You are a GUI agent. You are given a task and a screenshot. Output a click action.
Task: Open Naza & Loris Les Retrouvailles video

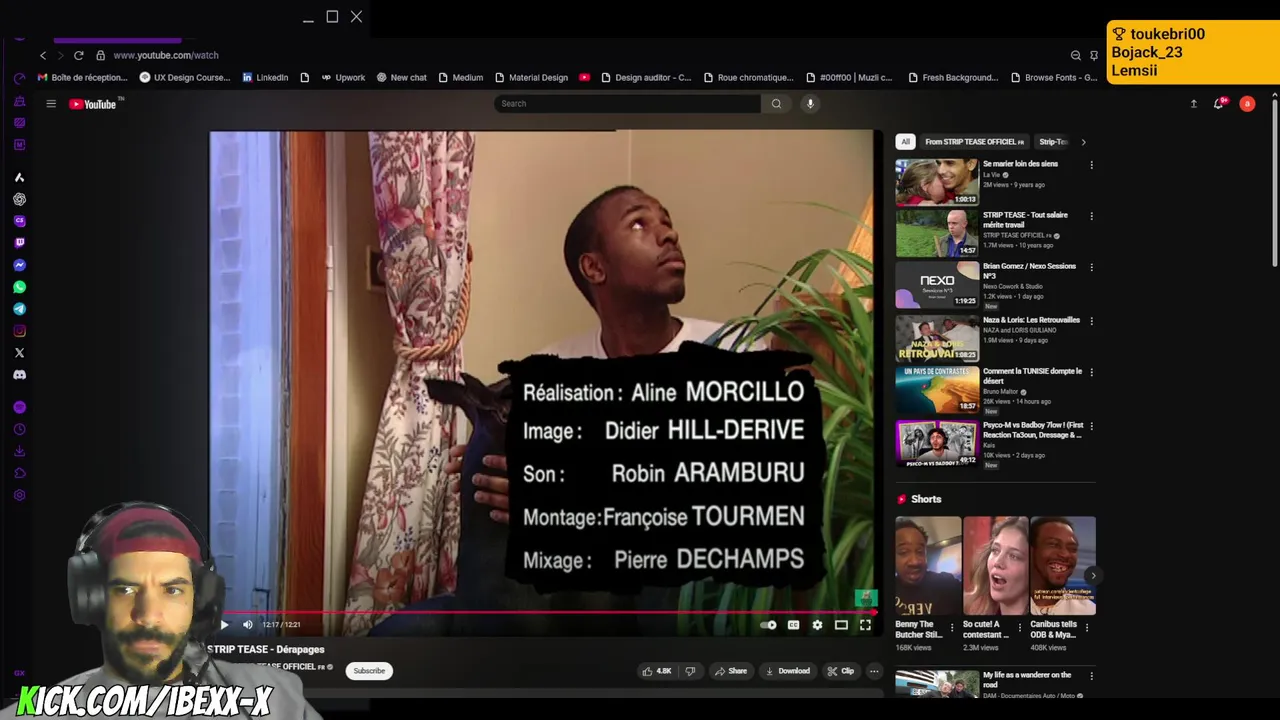(937, 338)
